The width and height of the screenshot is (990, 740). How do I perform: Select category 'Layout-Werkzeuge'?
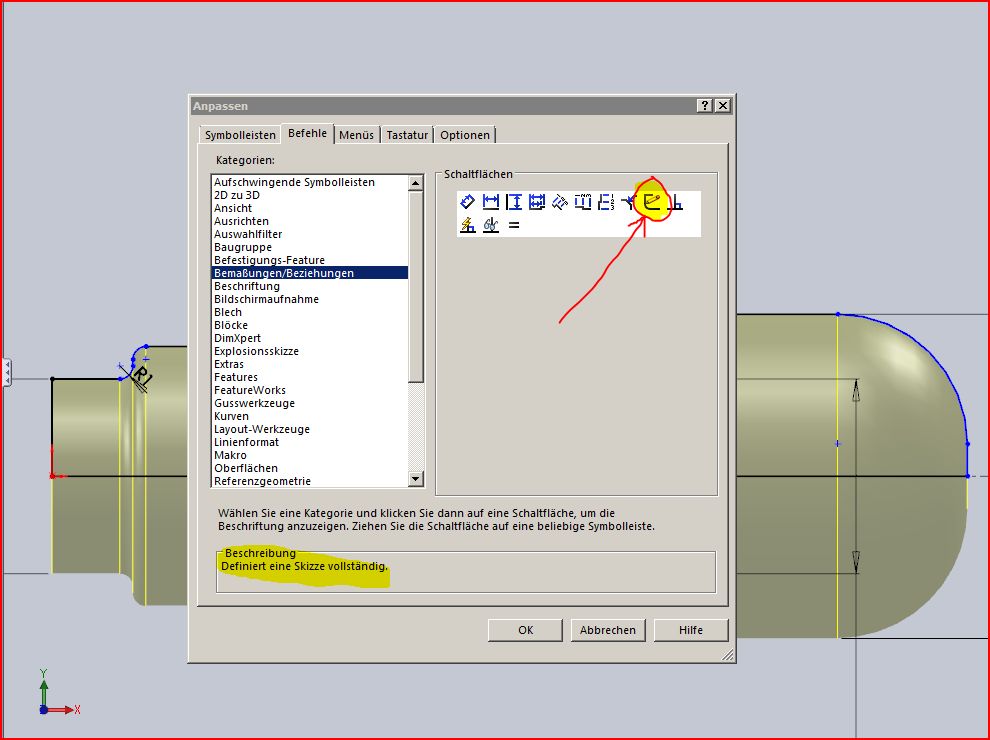(309, 429)
